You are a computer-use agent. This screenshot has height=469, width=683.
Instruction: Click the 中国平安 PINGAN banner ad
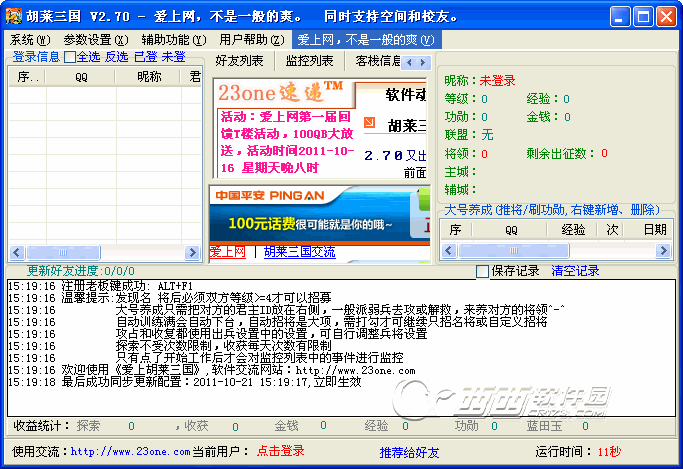point(320,214)
